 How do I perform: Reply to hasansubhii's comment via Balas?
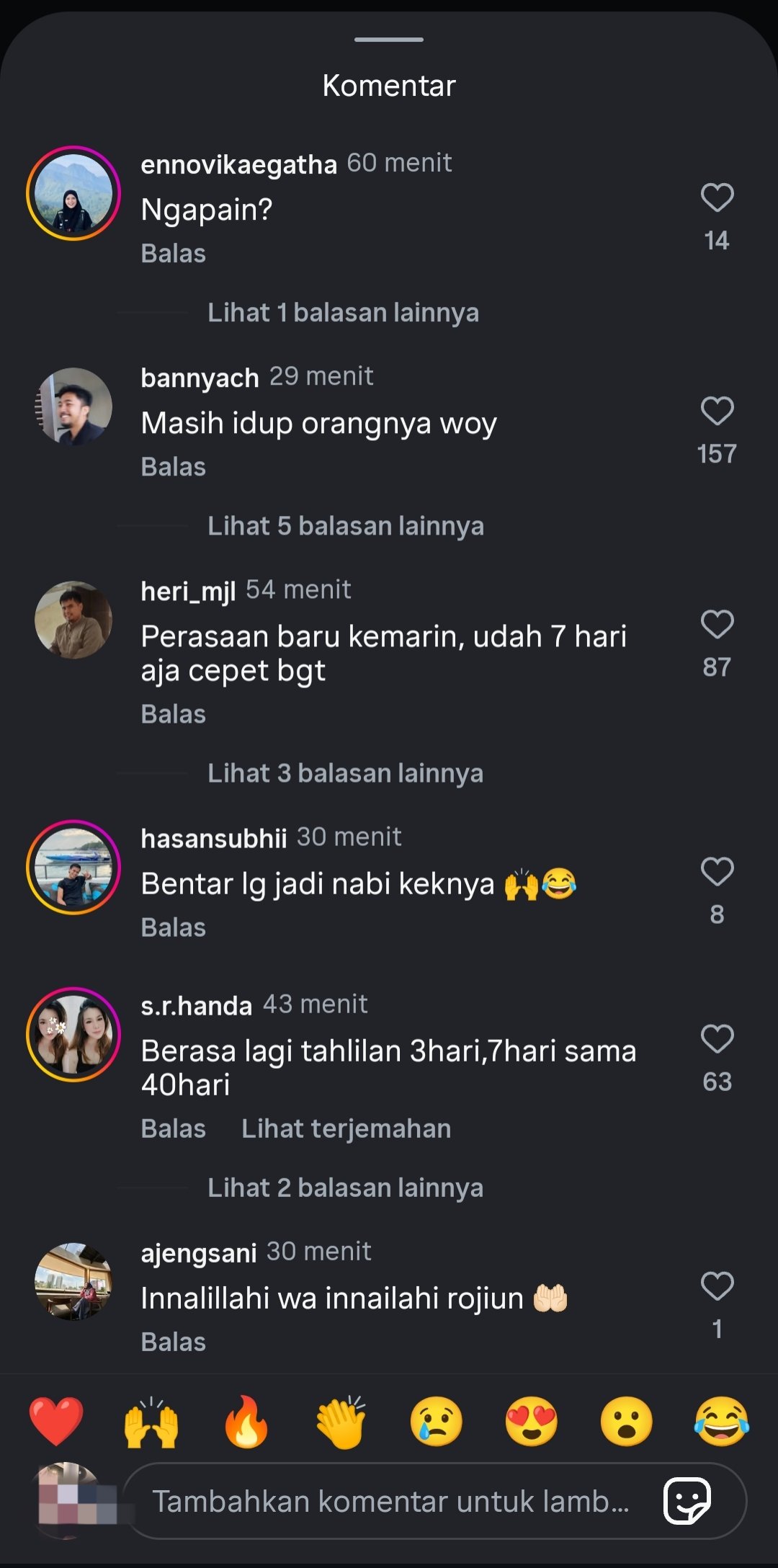click(174, 927)
